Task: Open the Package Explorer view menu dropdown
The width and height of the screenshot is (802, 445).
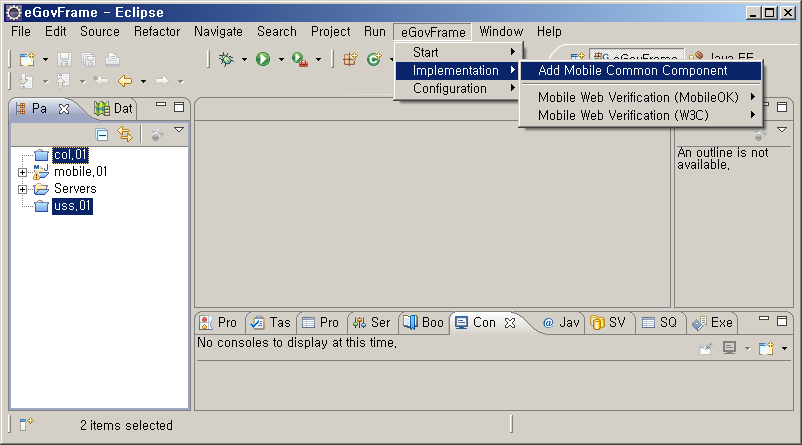Action: click(x=179, y=131)
